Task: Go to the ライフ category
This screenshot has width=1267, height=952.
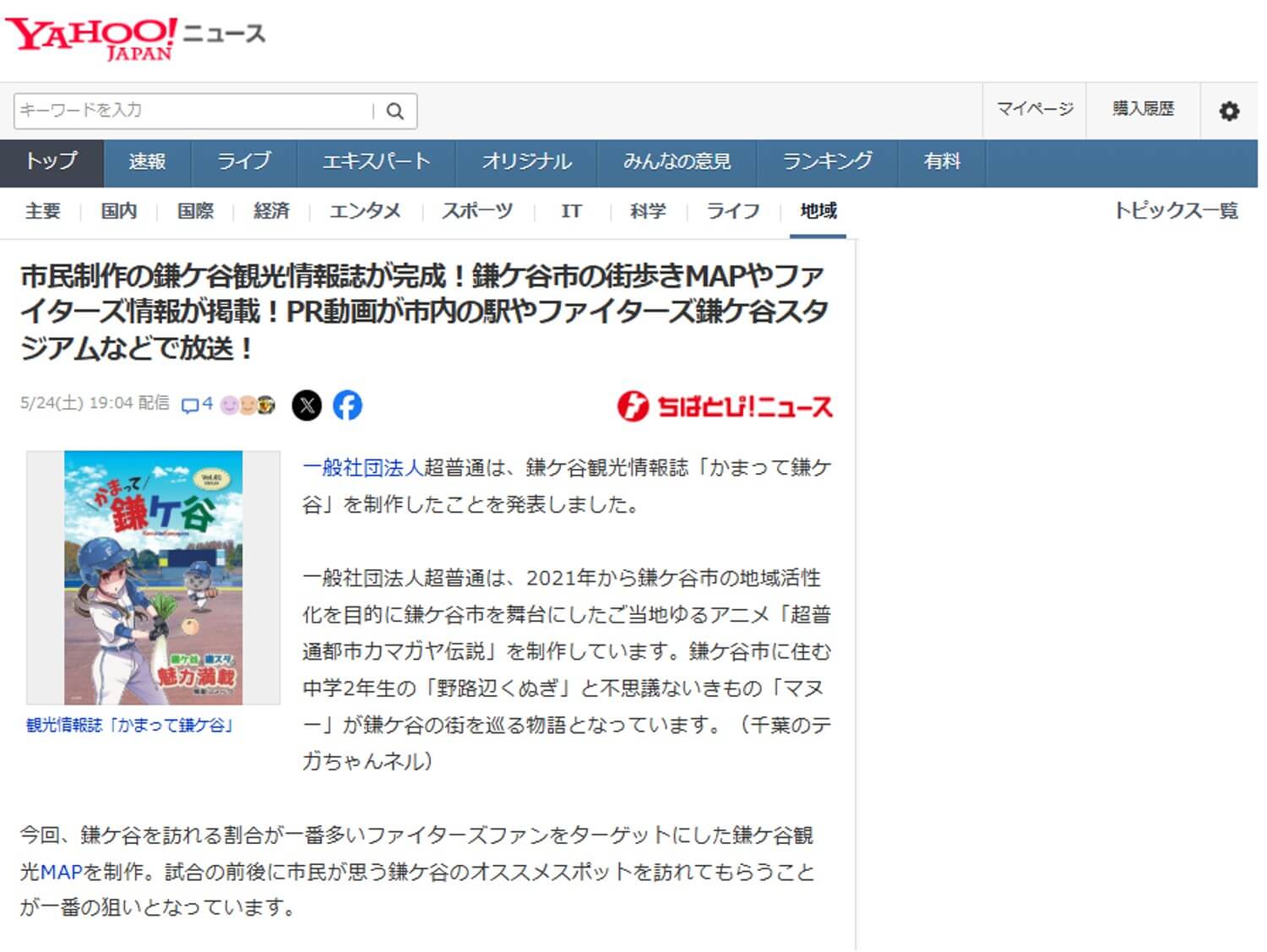Action: (x=733, y=211)
